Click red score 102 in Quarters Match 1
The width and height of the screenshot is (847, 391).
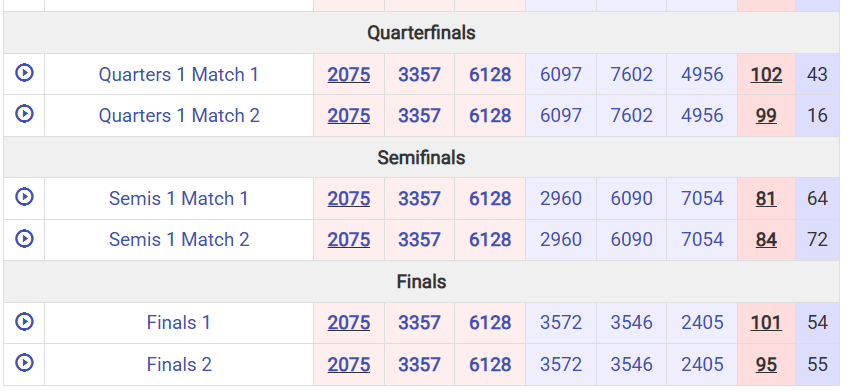click(x=766, y=75)
